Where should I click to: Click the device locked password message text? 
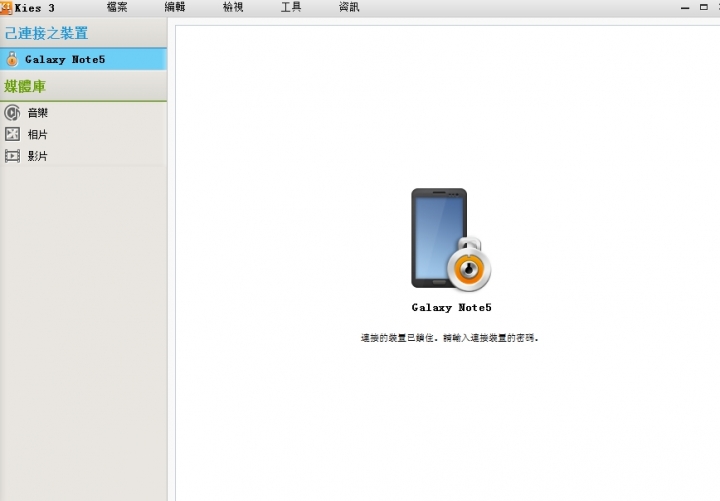pyautogui.click(x=449, y=338)
